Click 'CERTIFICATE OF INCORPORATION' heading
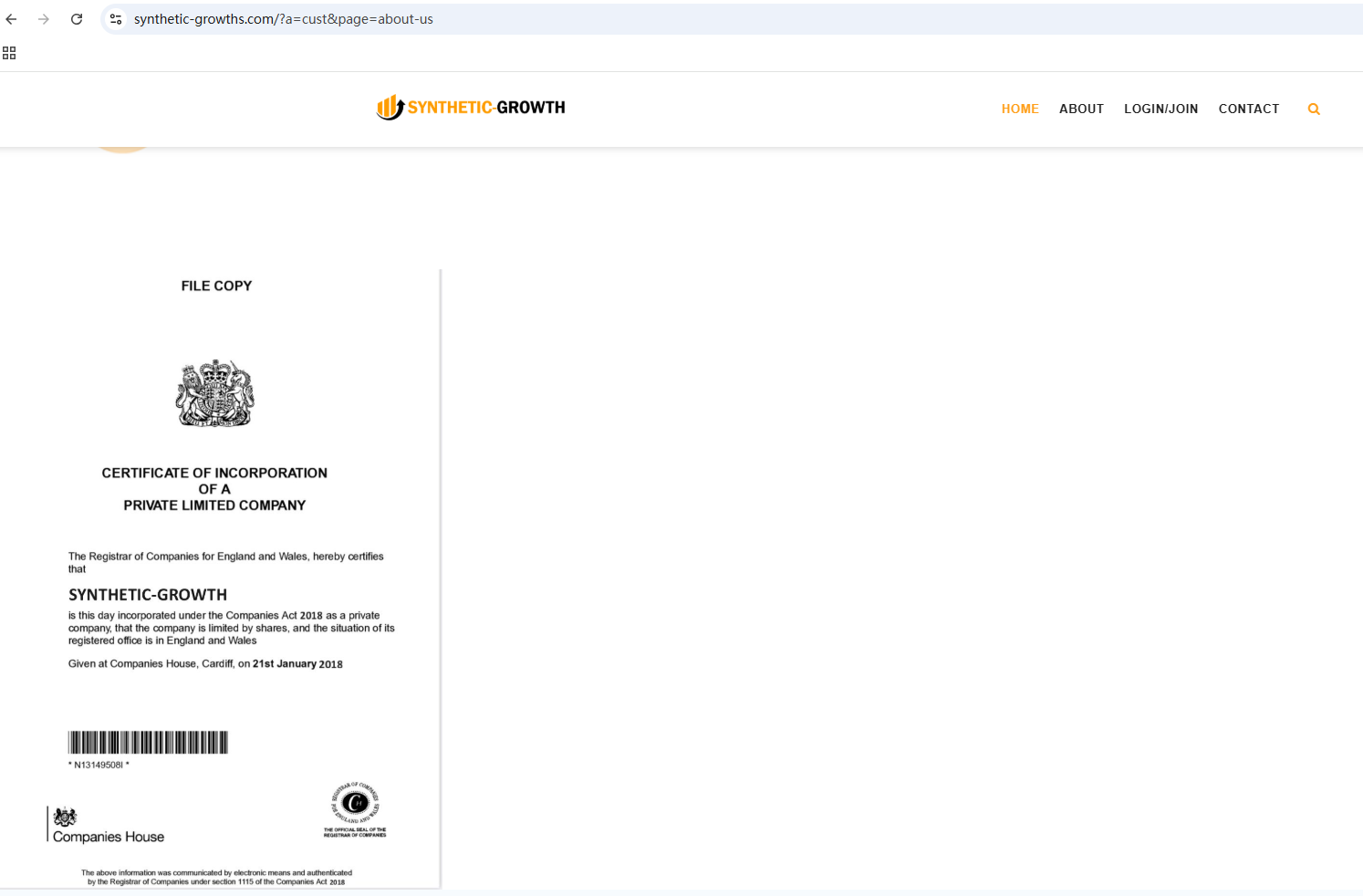 tap(214, 473)
